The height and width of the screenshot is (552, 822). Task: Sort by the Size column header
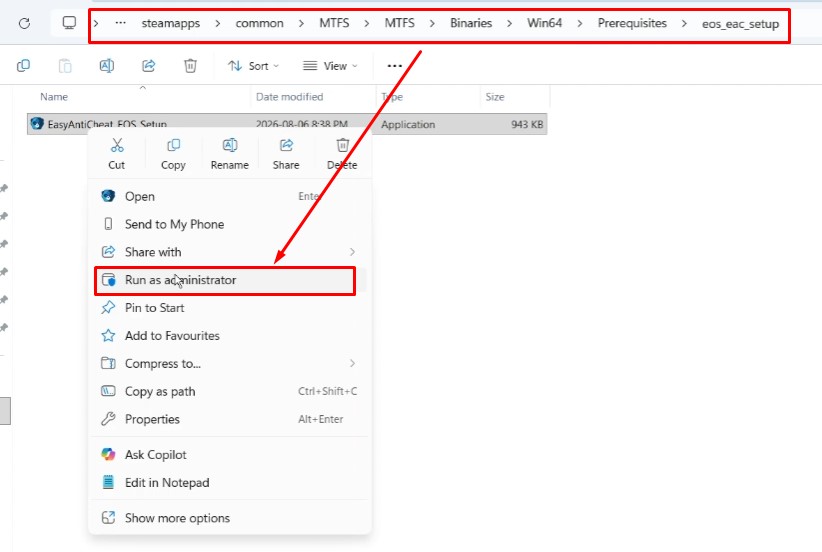click(x=495, y=97)
